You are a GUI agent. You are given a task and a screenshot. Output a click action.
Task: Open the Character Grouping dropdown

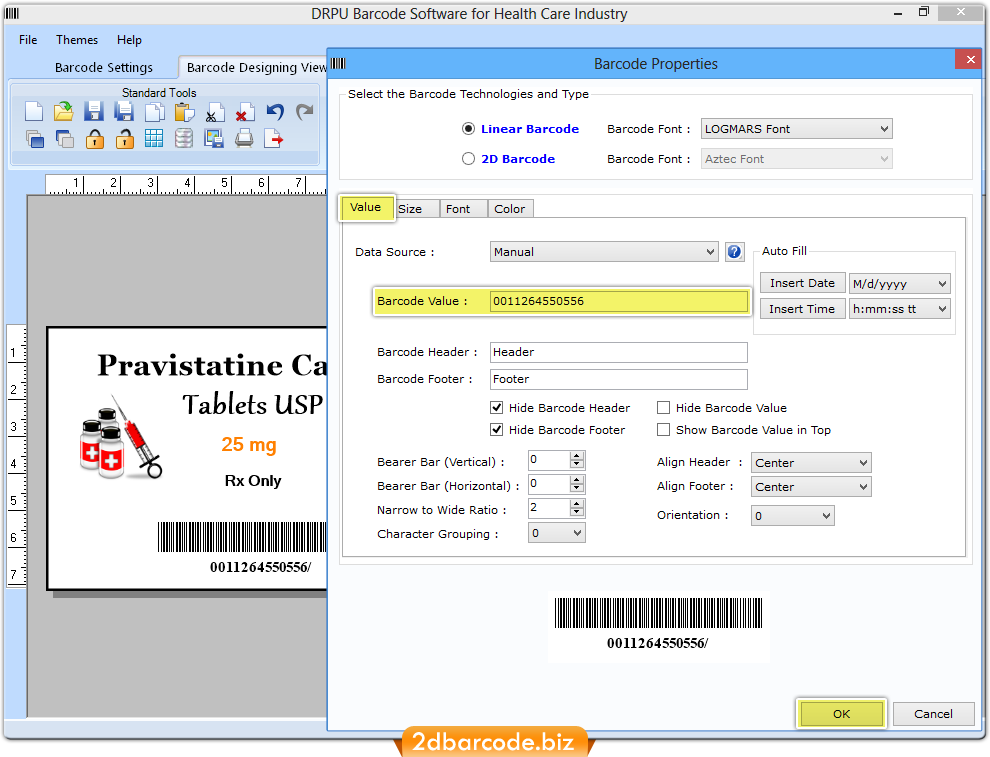[556, 533]
